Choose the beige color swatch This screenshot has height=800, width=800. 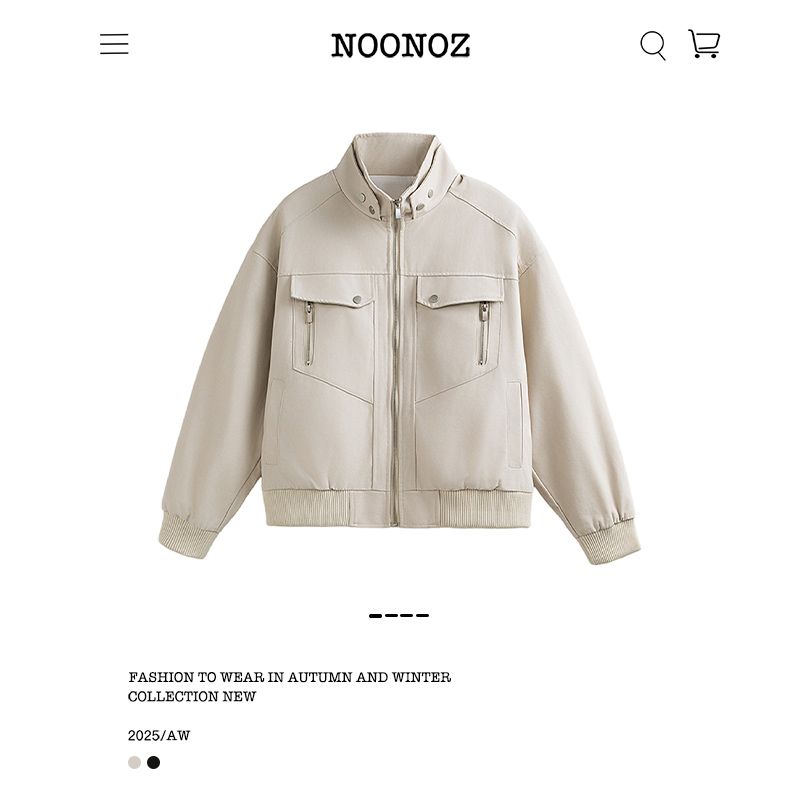tap(134, 763)
